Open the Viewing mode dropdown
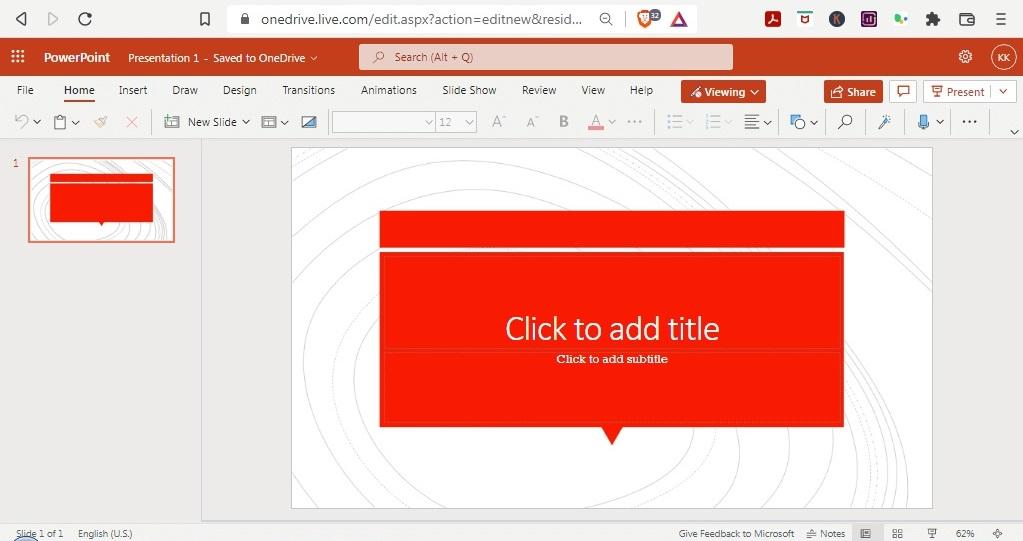 723,91
